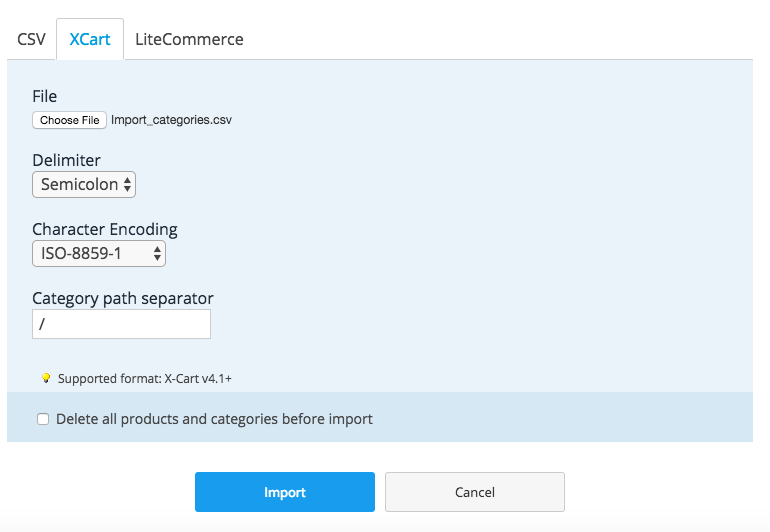This screenshot has height=532, width=770.
Task: Switch to the CSV tab
Action: (x=31, y=40)
